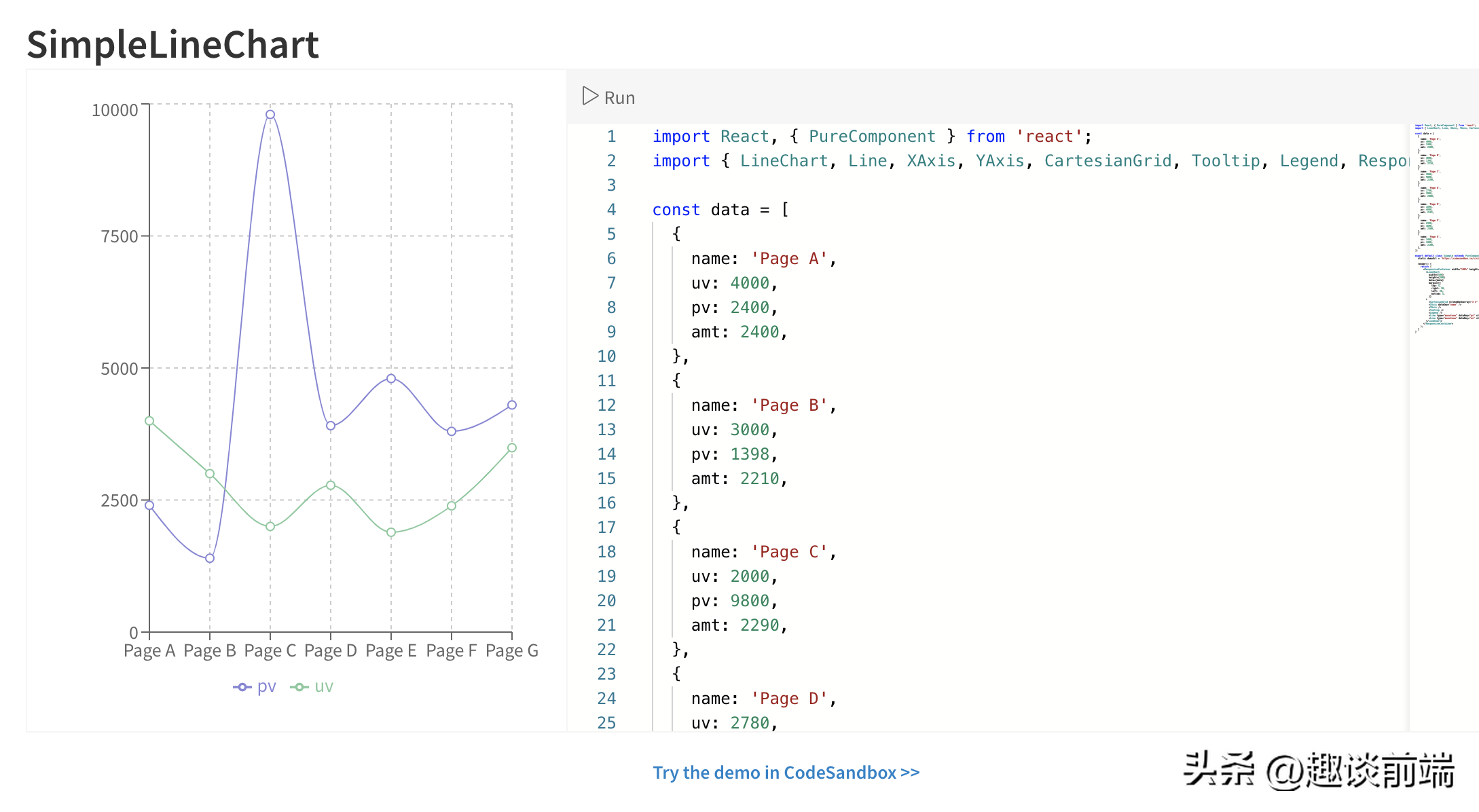Click the Run play triangle icon
Screen dimensions: 1479x812
click(x=589, y=96)
